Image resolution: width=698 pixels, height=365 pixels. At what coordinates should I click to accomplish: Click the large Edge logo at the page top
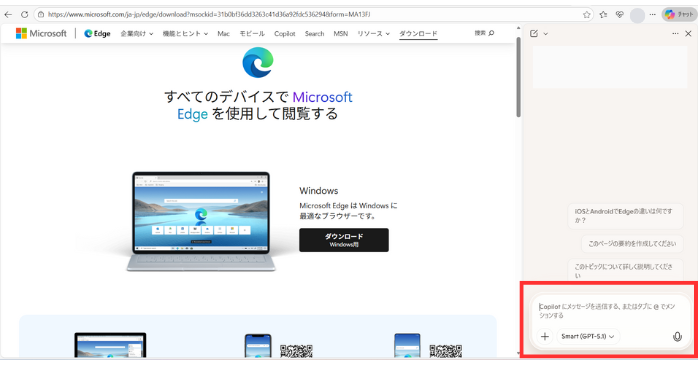[x=258, y=62]
